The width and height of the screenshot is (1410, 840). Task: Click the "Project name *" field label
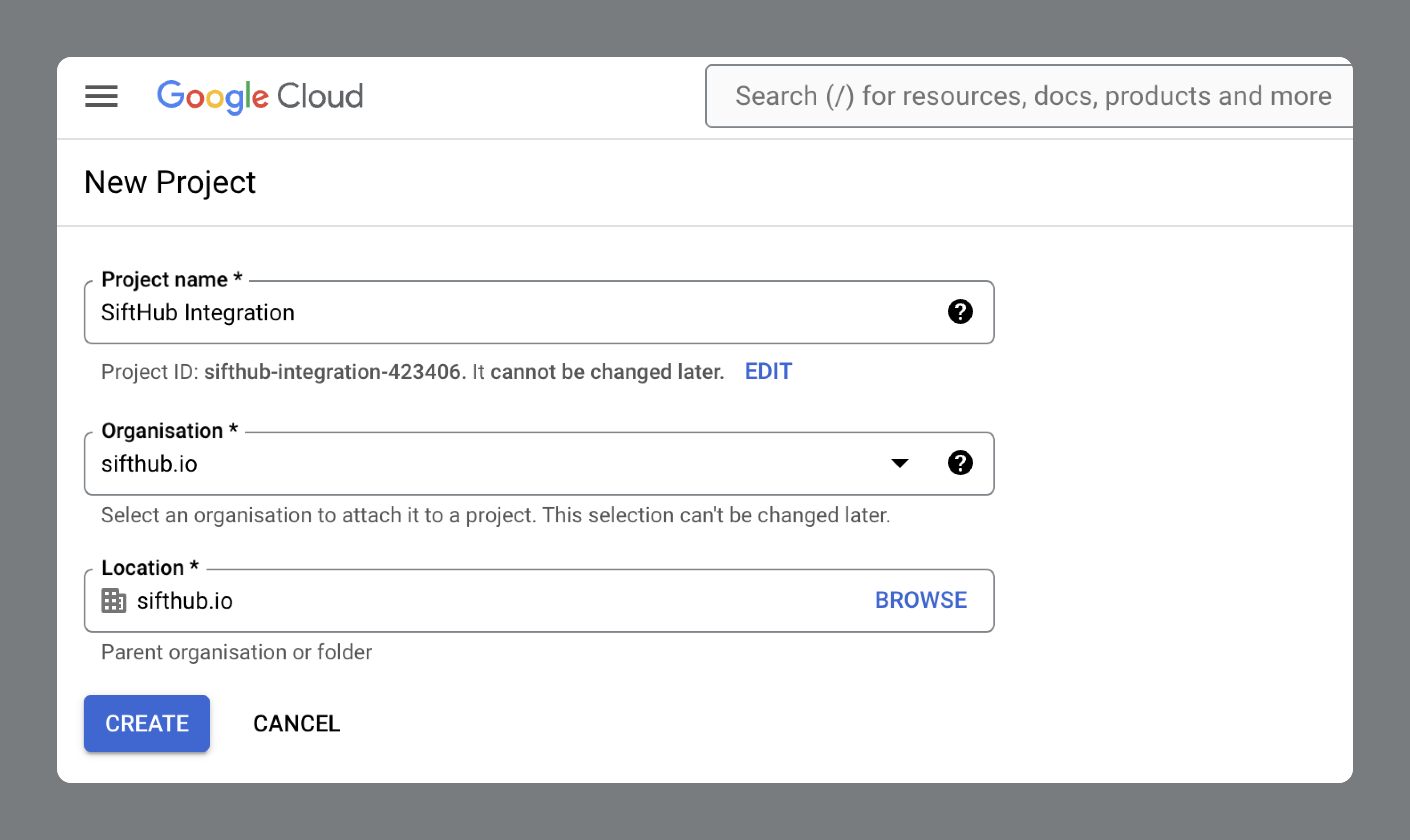[172, 279]
